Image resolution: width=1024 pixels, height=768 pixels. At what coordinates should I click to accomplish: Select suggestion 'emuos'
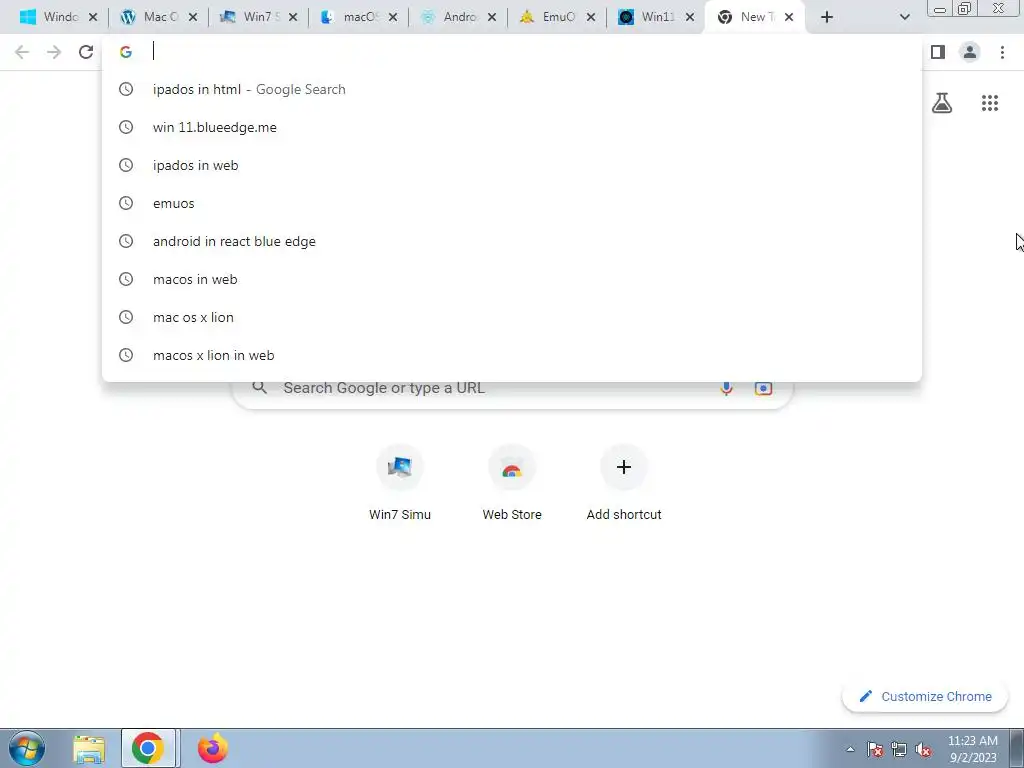(512, 203)
